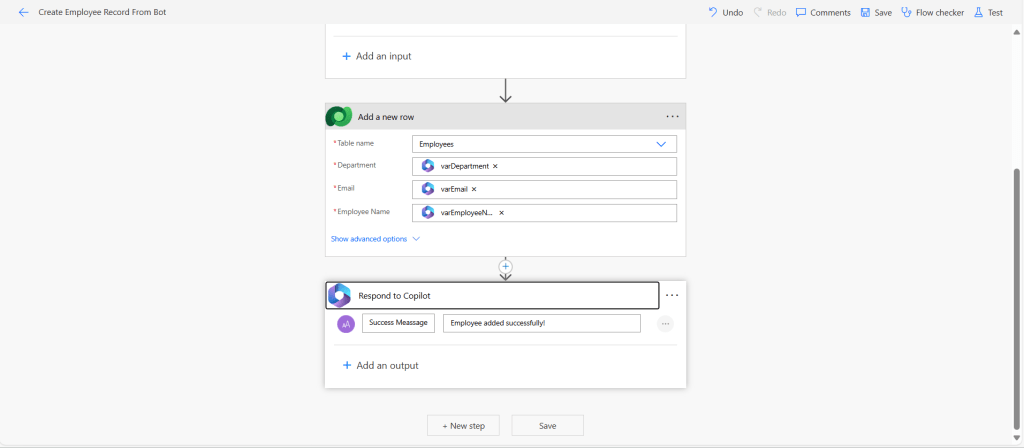Expand the Table name Employees dropdown
This screenshot has width=1024, height=448.
[x=660, y=144]
